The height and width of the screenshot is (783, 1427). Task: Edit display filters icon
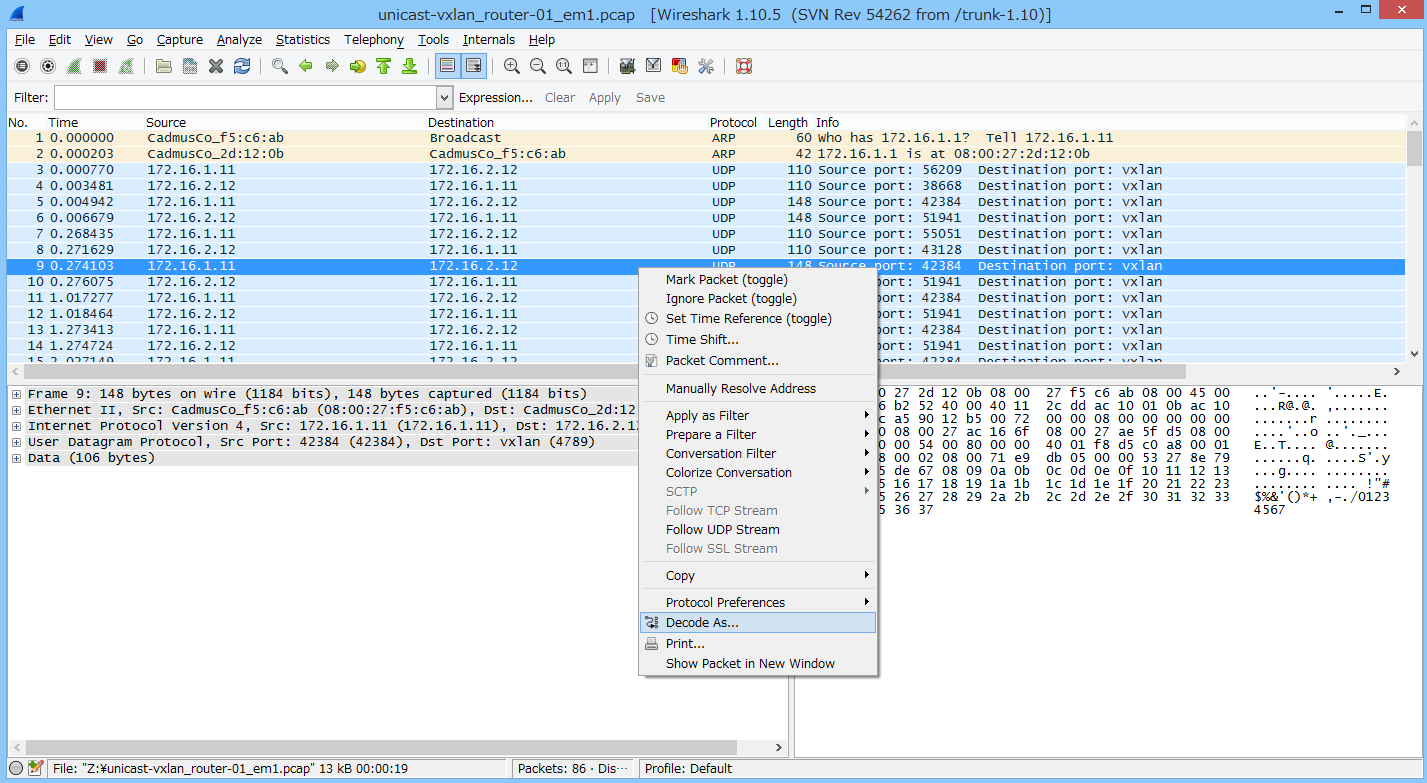pos(654,66)
